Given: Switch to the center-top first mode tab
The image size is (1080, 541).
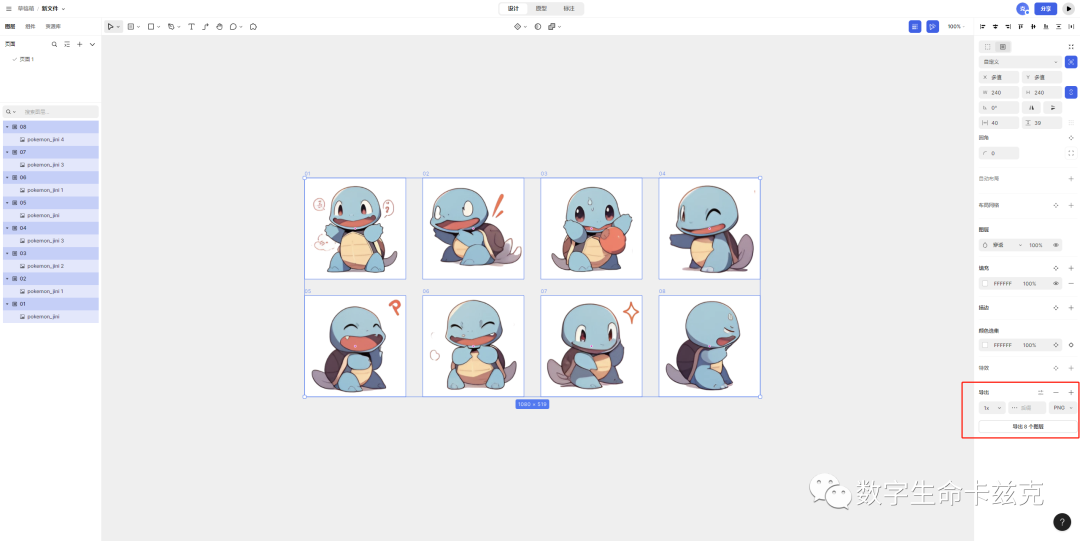Looking at the screenshot, I should coord(513,9).
